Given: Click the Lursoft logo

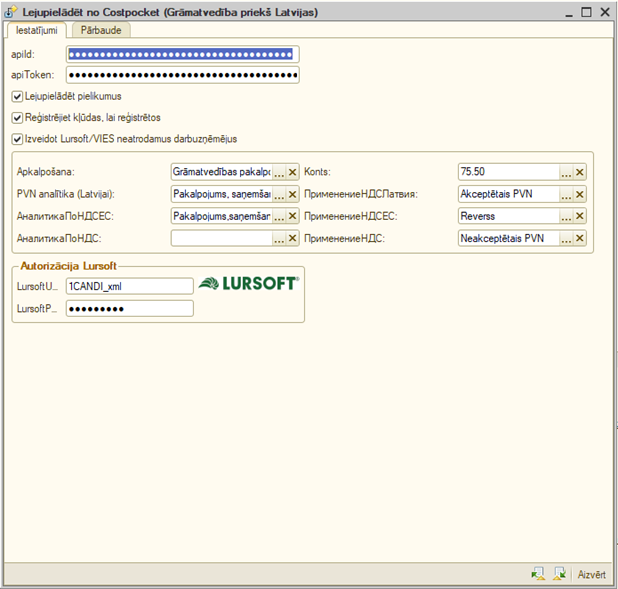Looking at the screenshot, I should (249, 283).
